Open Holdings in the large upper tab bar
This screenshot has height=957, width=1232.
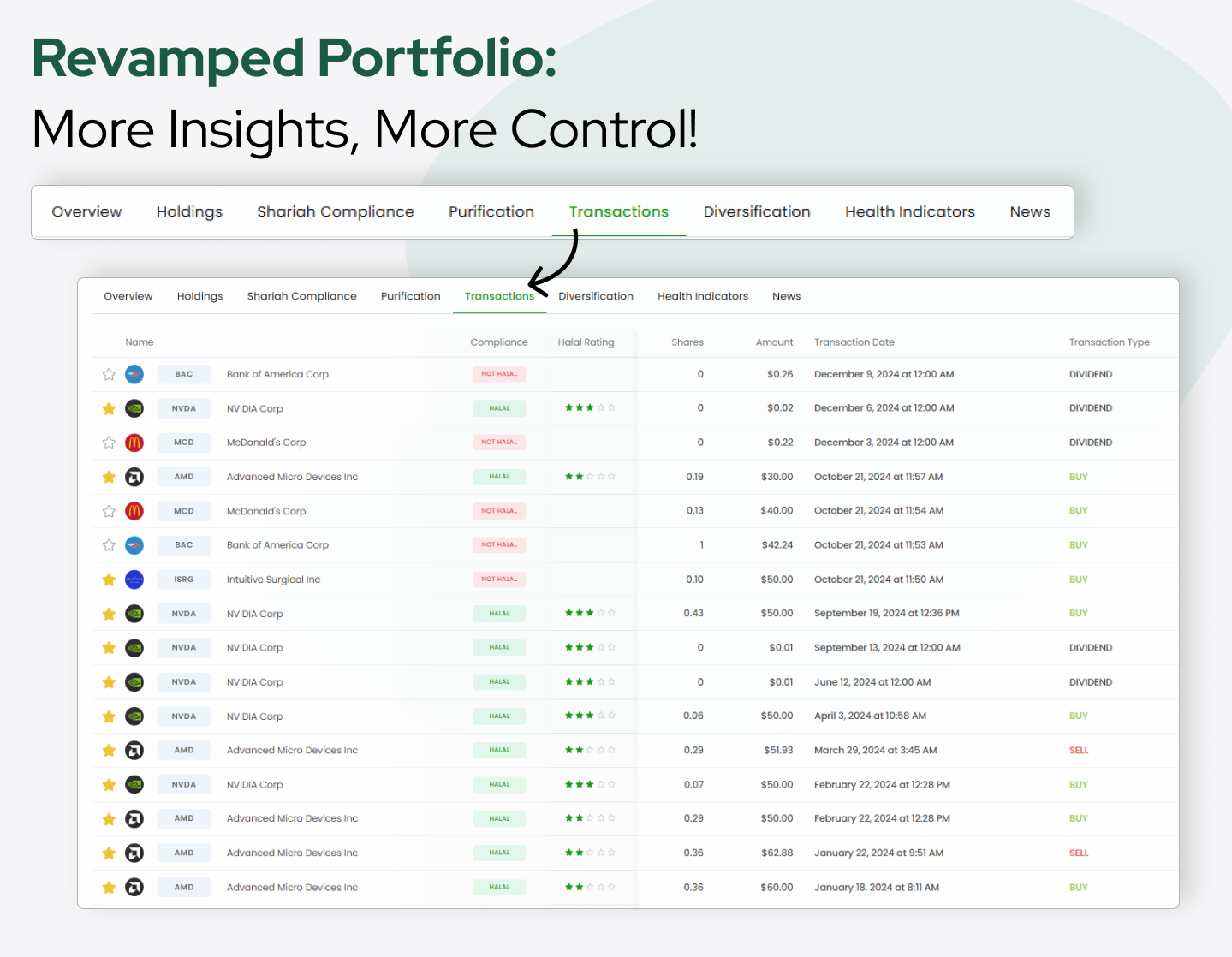click(189, 211)
